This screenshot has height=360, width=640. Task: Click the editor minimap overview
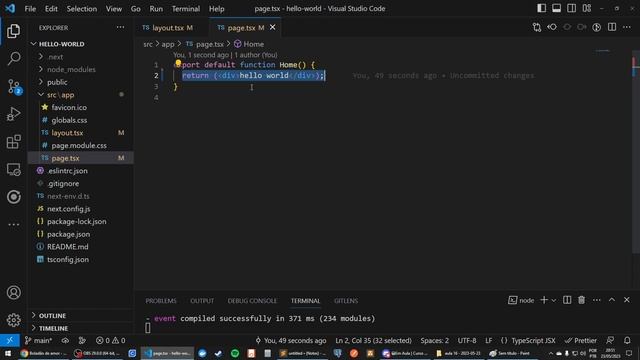[x=603, y=51]
